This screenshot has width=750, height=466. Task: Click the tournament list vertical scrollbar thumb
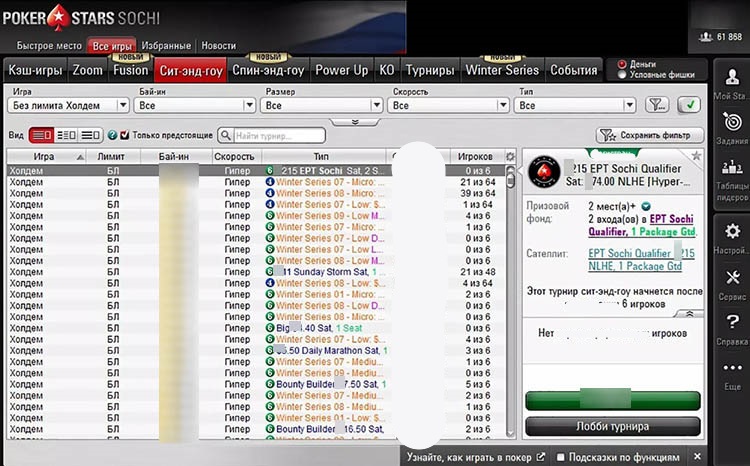pos(510,181)
